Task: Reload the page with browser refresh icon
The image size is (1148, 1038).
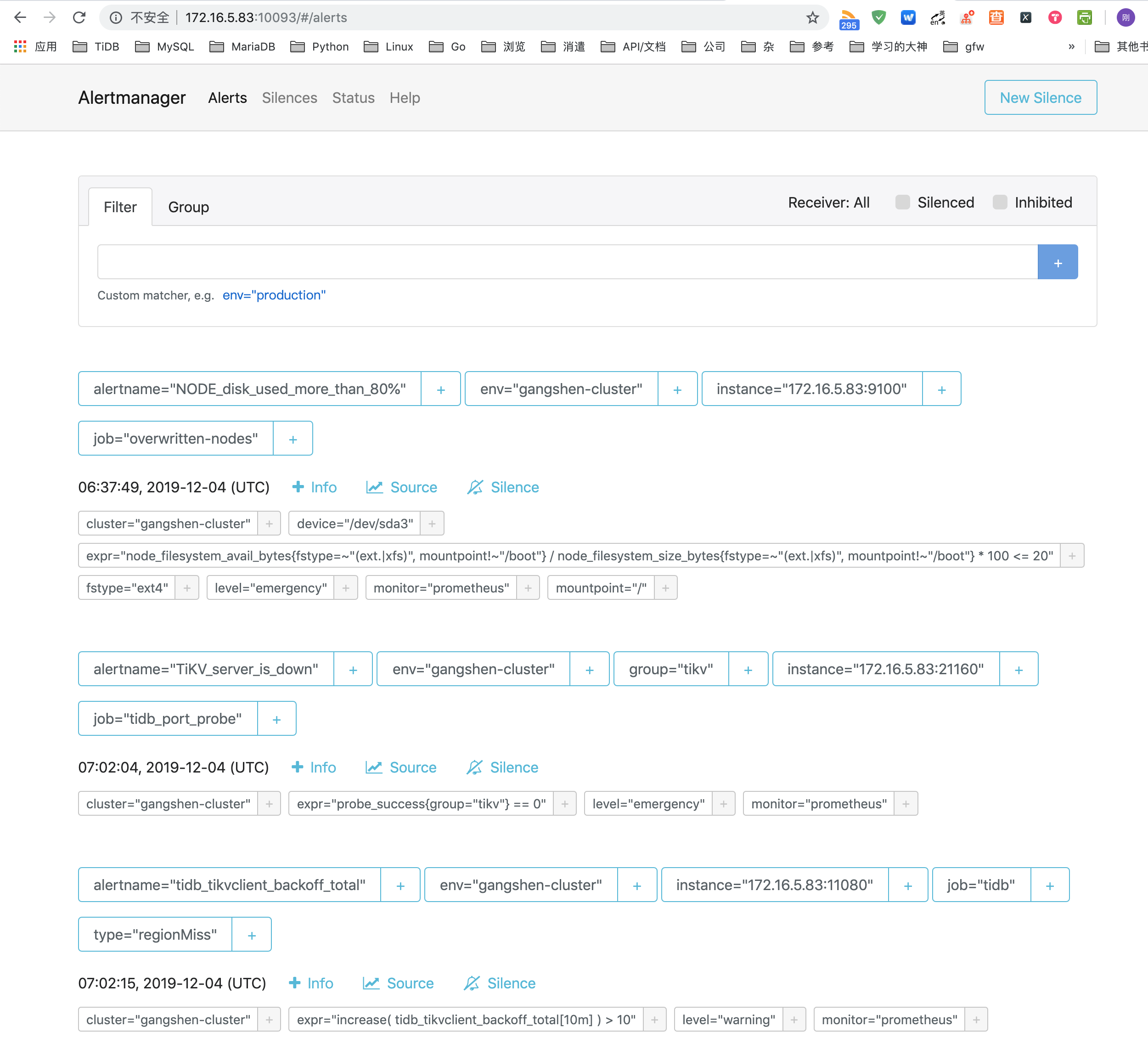Action: 79,17
